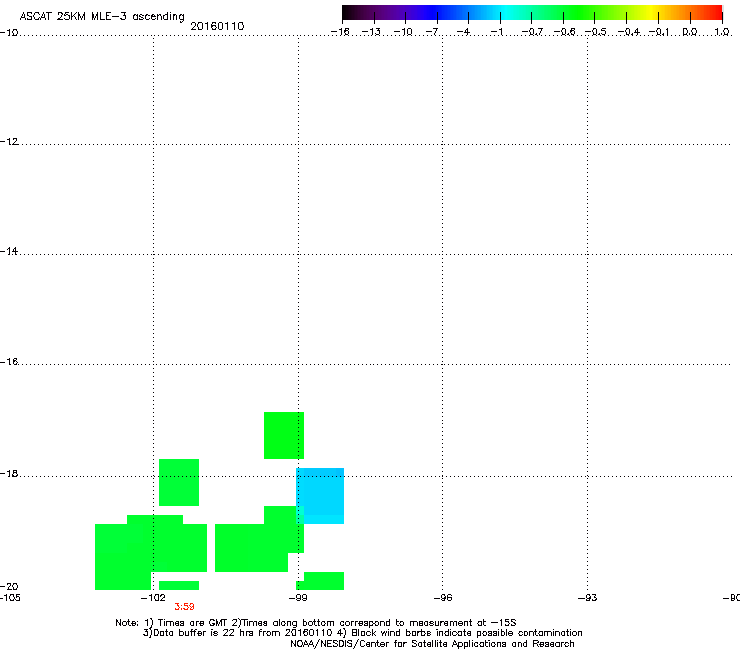Click the color scale bar legend
Viewport: 740px width, 650px height.
pos(532,13)
